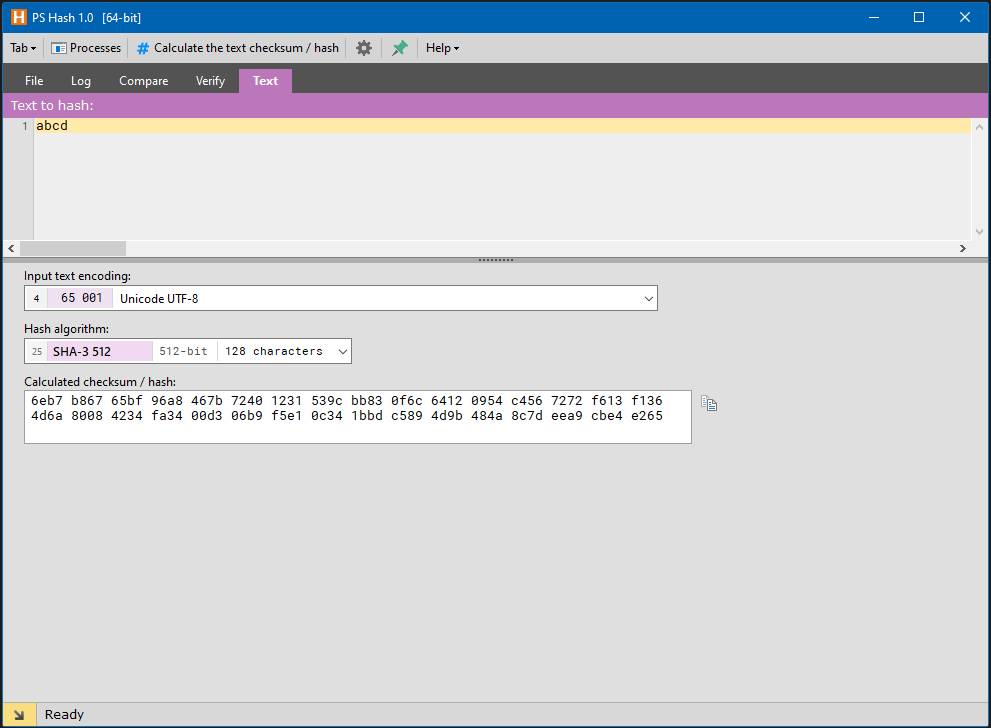Click the horizontal scroll left arrow
991x728 pixels.
[x=11, y=248]
